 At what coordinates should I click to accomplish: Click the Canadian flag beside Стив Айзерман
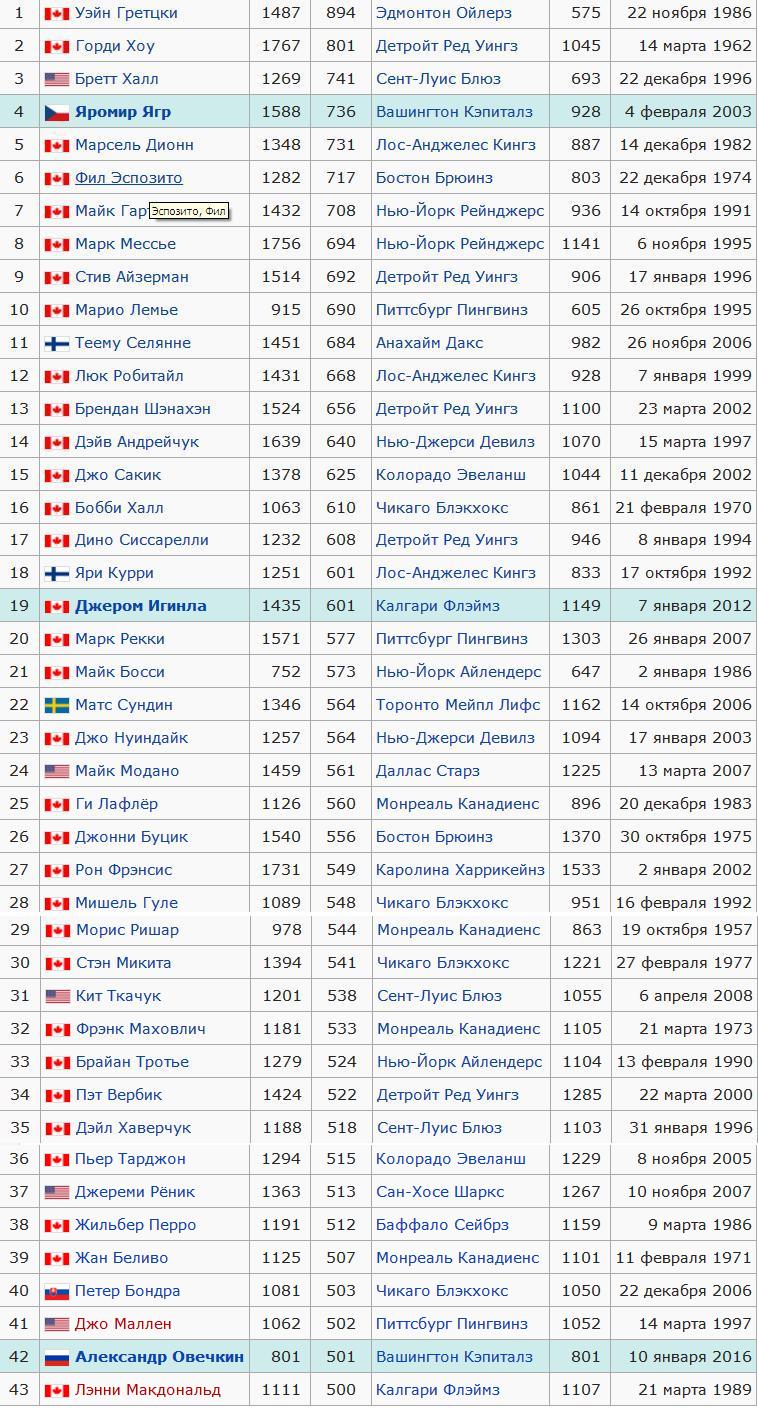click(57, 277)
